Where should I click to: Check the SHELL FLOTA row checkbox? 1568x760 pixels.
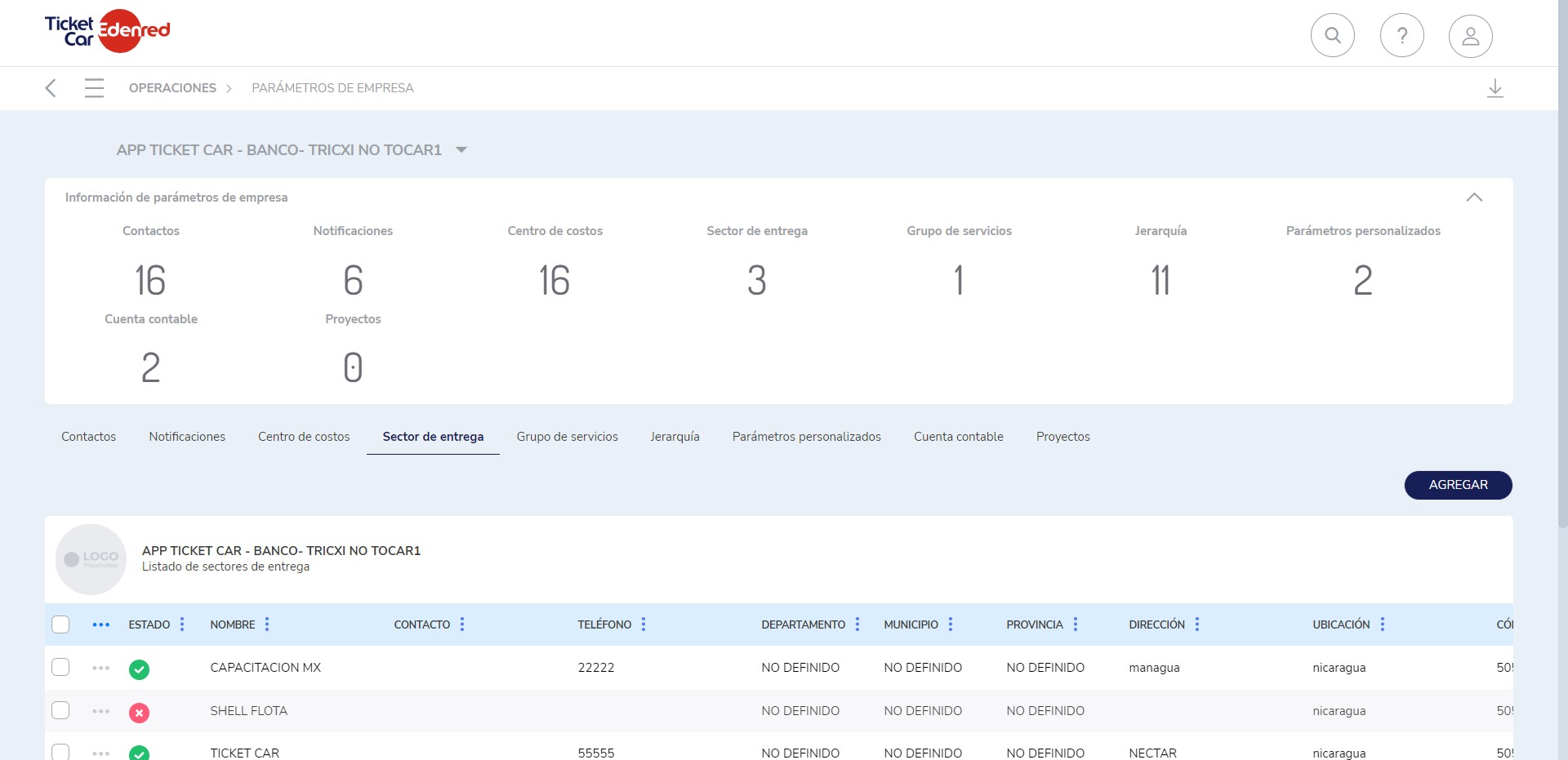tap(60, 710)
